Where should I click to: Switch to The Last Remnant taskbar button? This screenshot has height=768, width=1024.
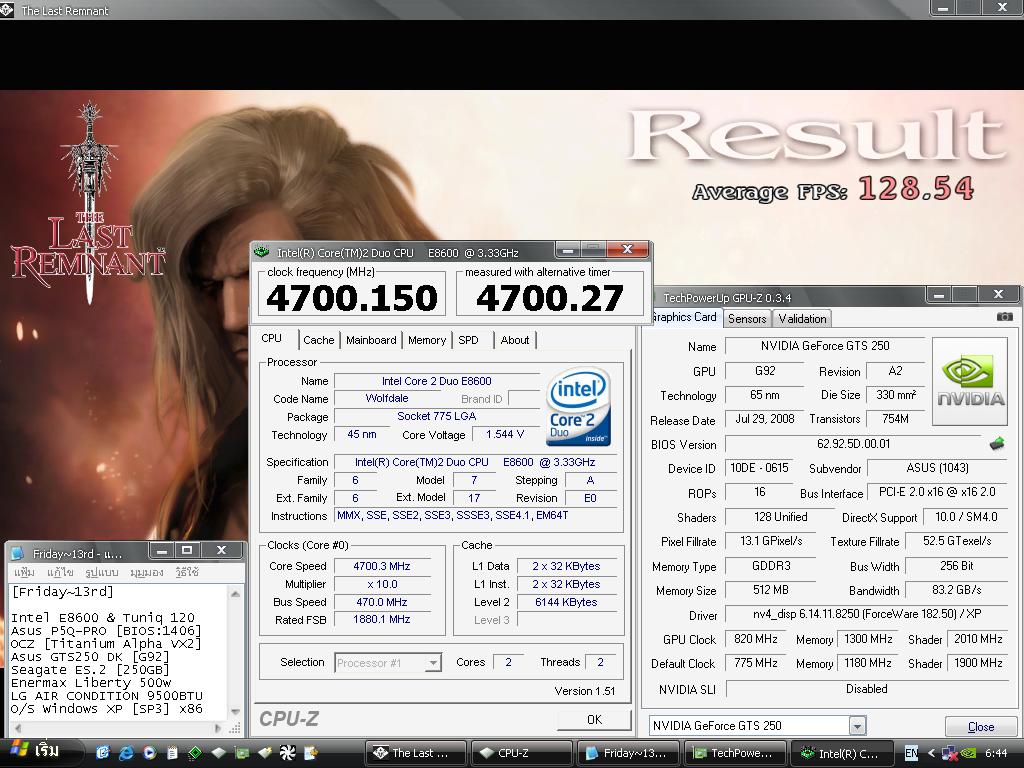(x=416, y=753)
